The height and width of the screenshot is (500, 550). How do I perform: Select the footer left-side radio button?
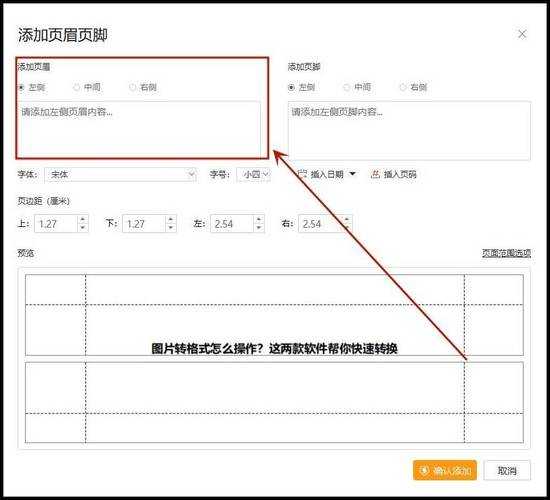(291, 87)
